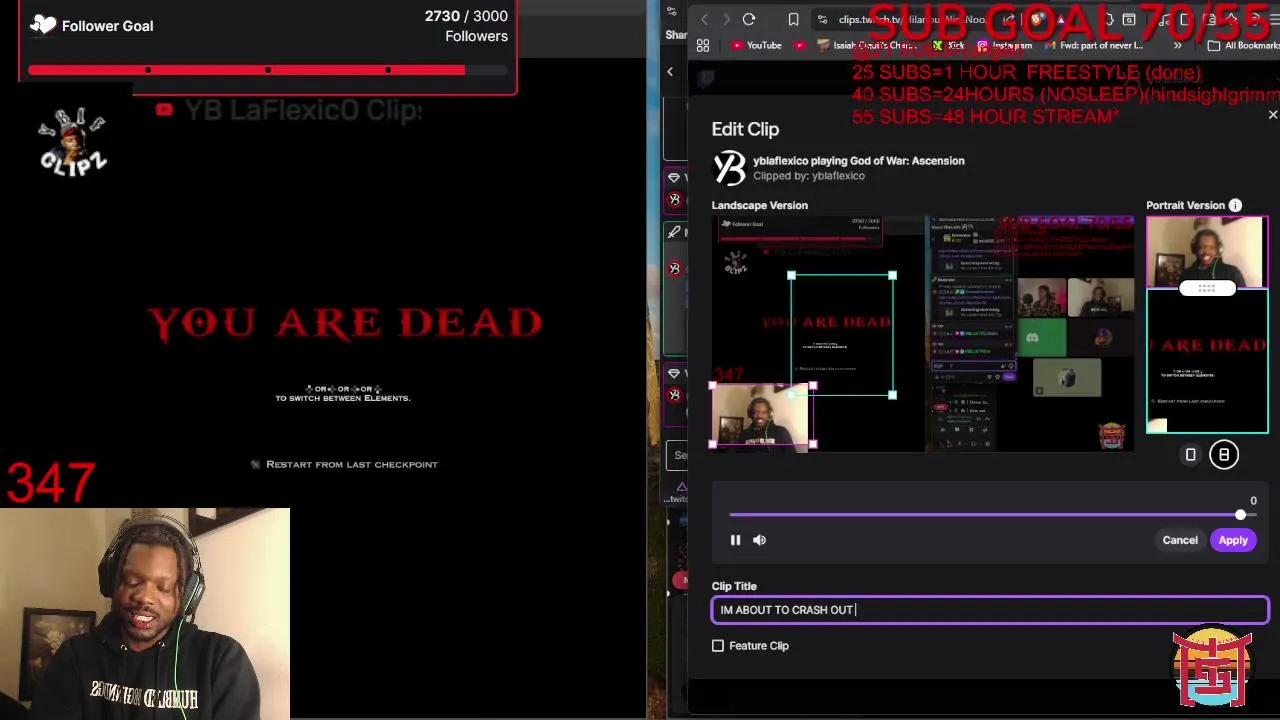This screenshot has width=1280, height=720.
Task: Click top-right handle of pink camera crop box
Action: (x=813, y=386)
